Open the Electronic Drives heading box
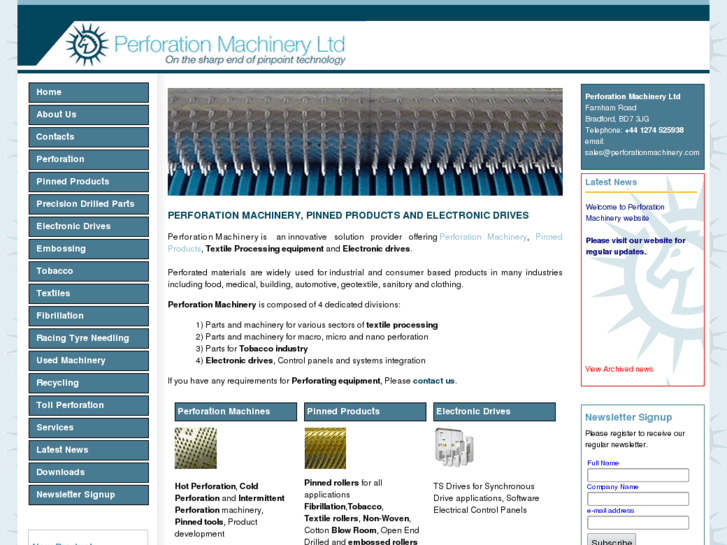The image size is (727, 545). (494, 412)
